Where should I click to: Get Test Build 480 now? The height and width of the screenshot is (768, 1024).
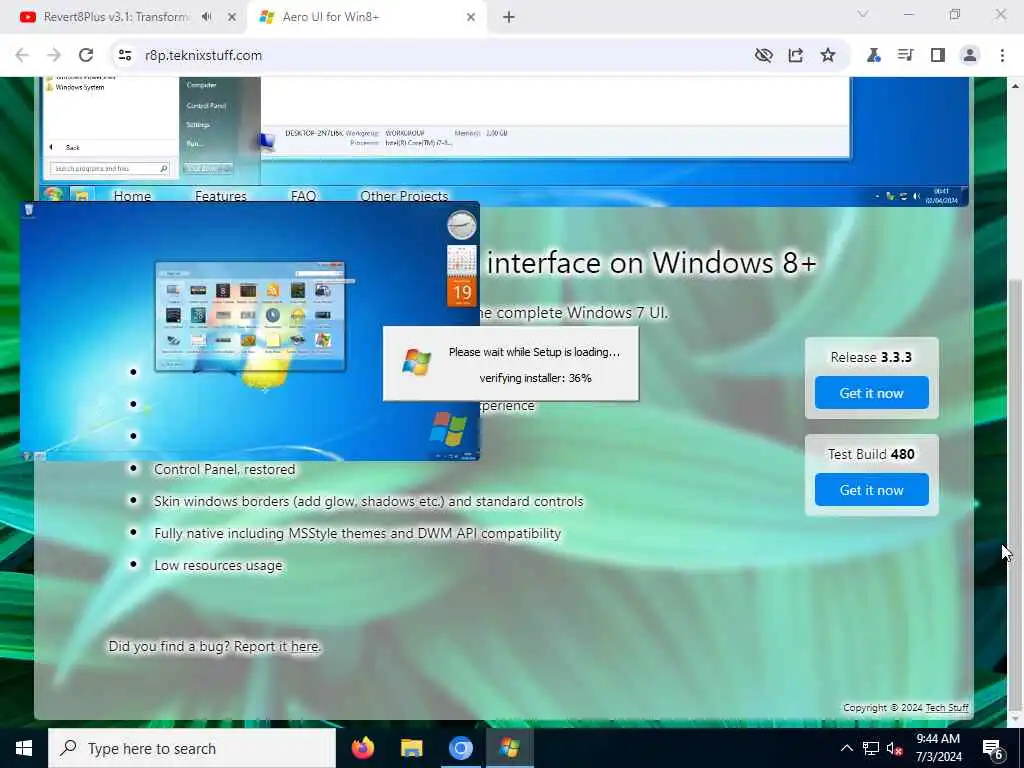point(871,490)
